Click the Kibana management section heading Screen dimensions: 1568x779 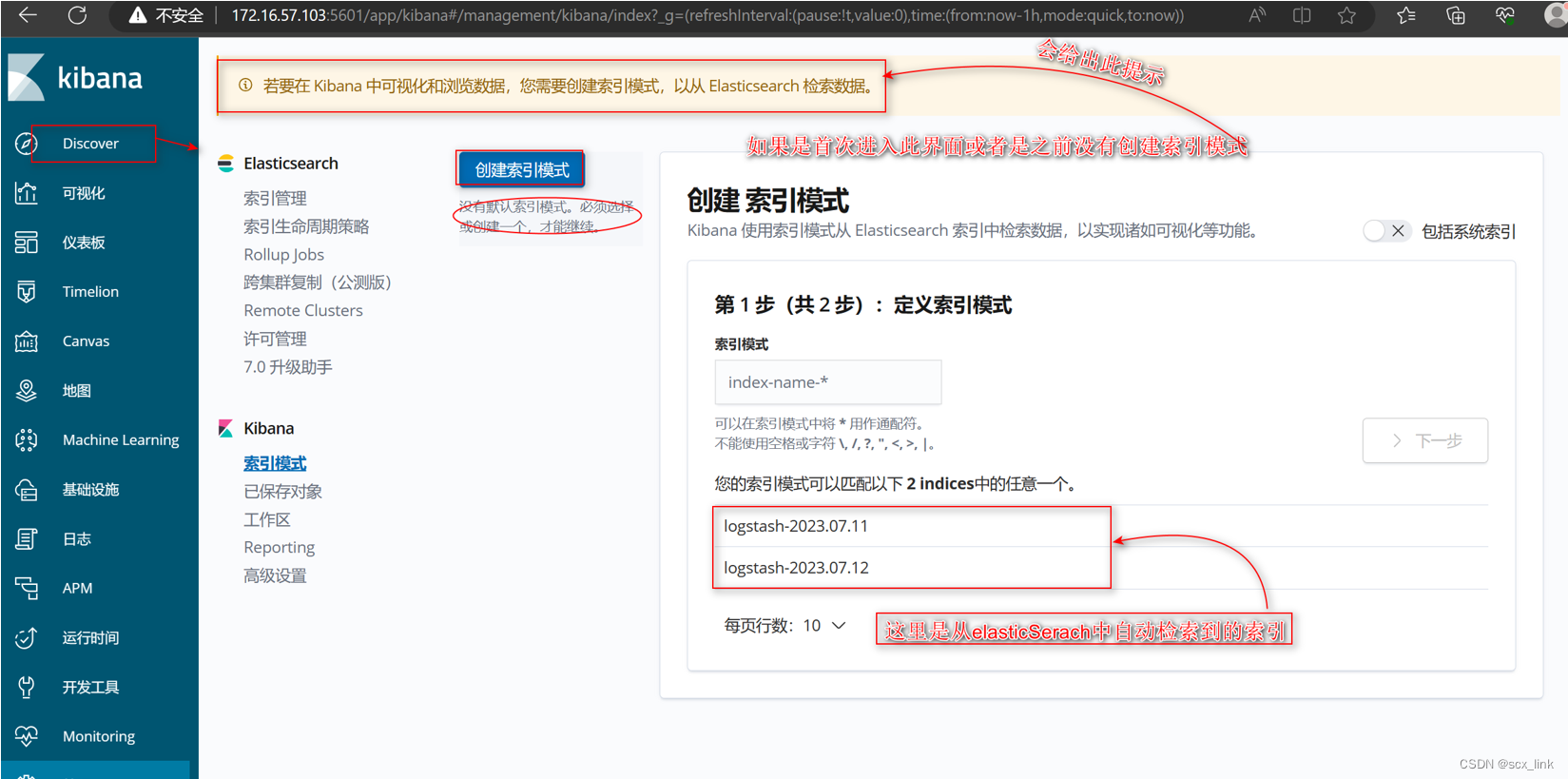tap(268, 429)
